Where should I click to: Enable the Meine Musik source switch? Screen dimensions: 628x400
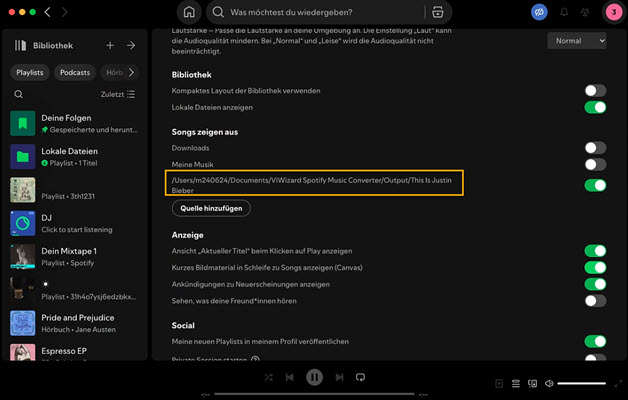[595, 165]
